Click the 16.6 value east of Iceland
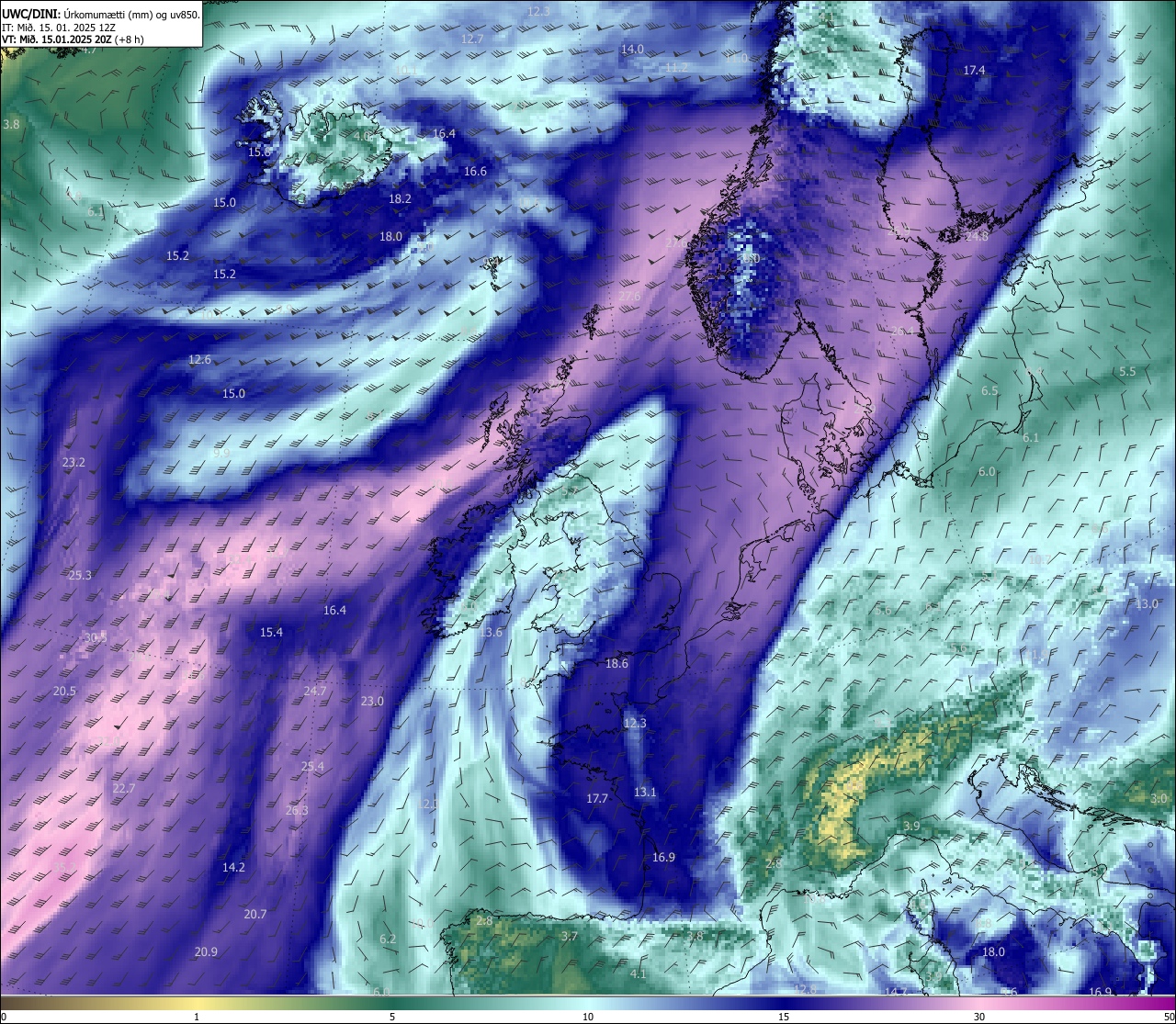 click(x=475, y=172)
